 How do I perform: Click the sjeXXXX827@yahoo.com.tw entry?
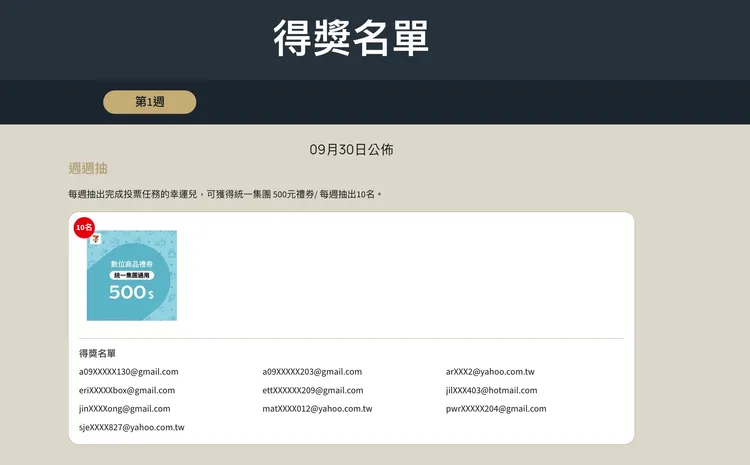(132, 427)
